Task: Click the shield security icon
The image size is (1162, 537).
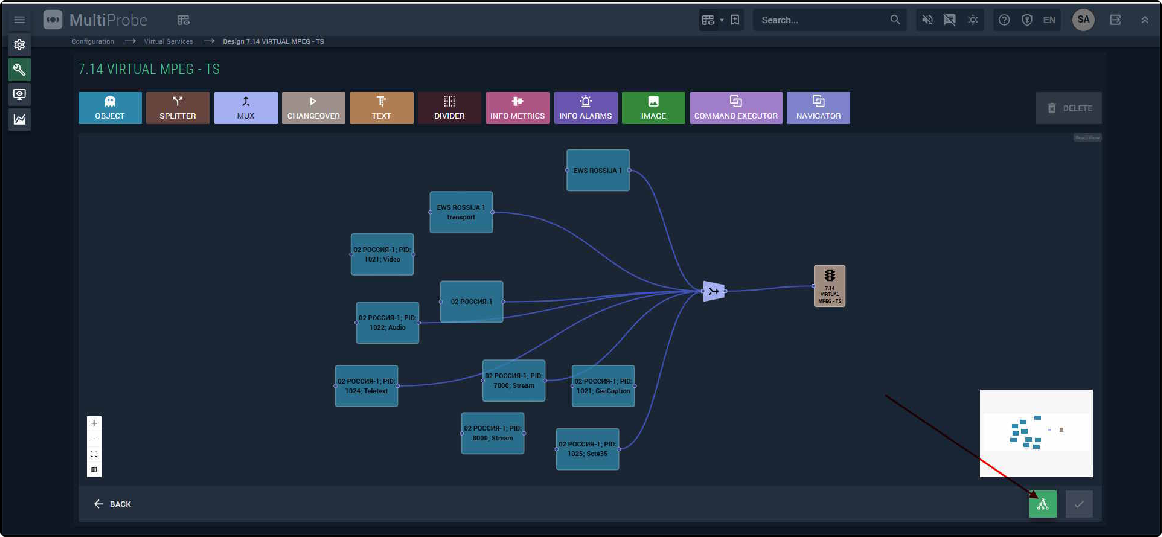Action: (1026, 20)
